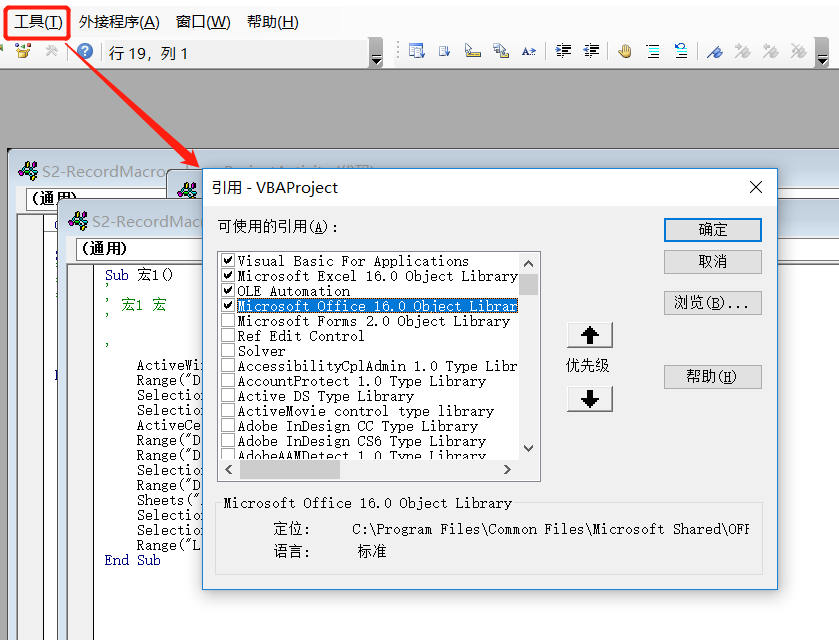Click the Next Bookmark icon
Screen dimensions: 839x640
pyautogui.click(x=742, y=51)
